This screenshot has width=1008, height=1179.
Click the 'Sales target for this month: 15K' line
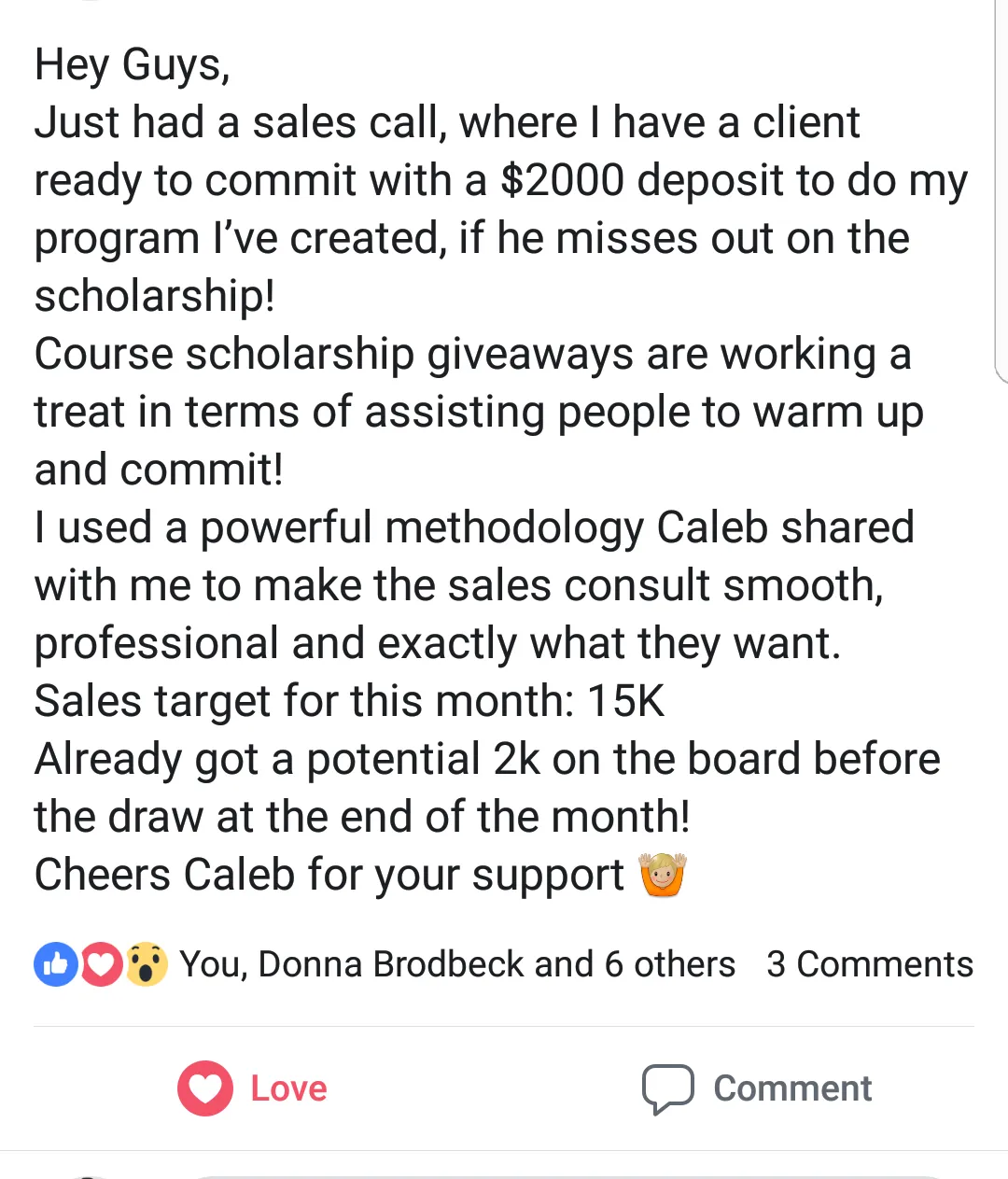pos(350,701)
